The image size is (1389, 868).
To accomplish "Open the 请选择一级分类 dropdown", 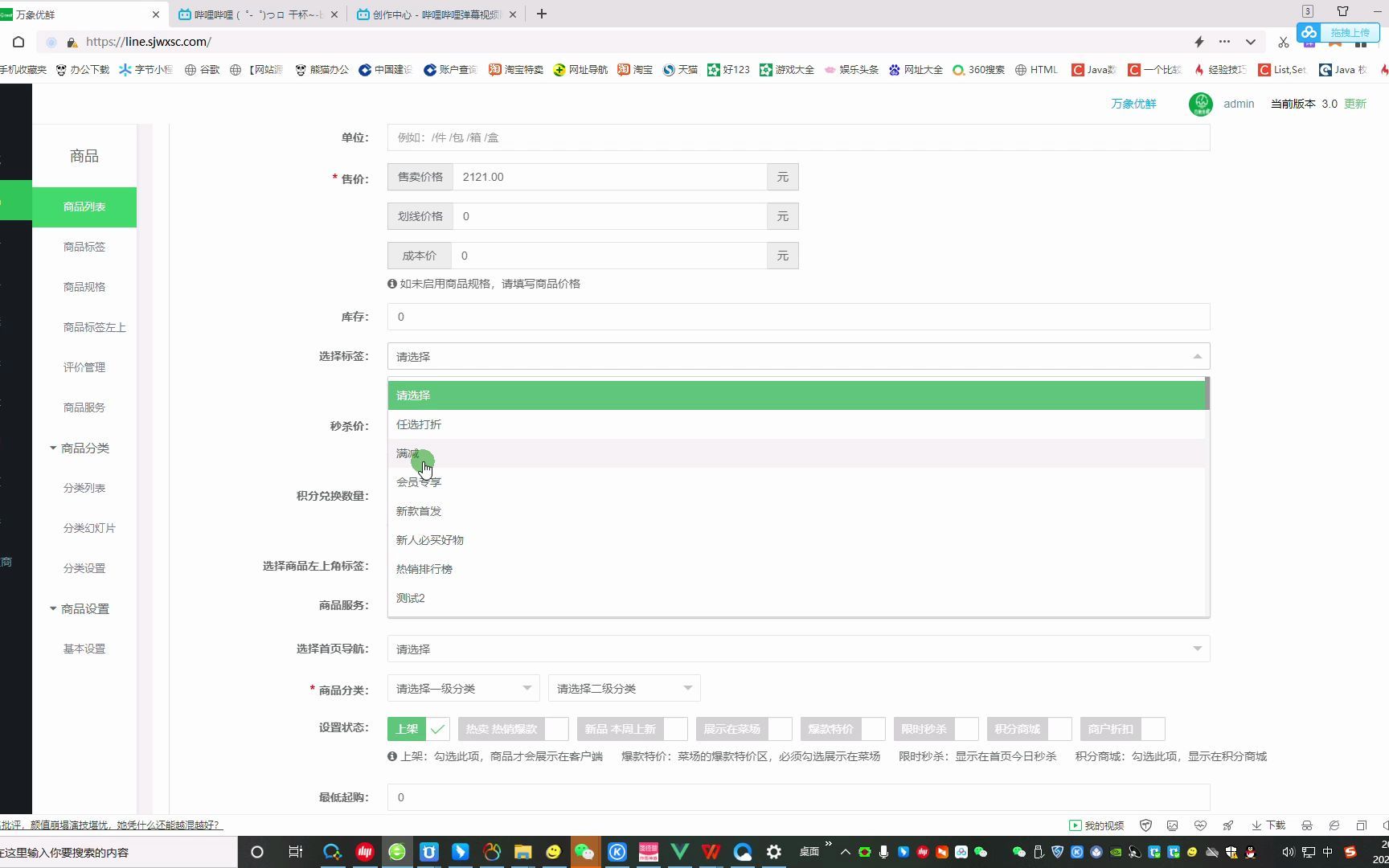I will (x=464, y=688).
